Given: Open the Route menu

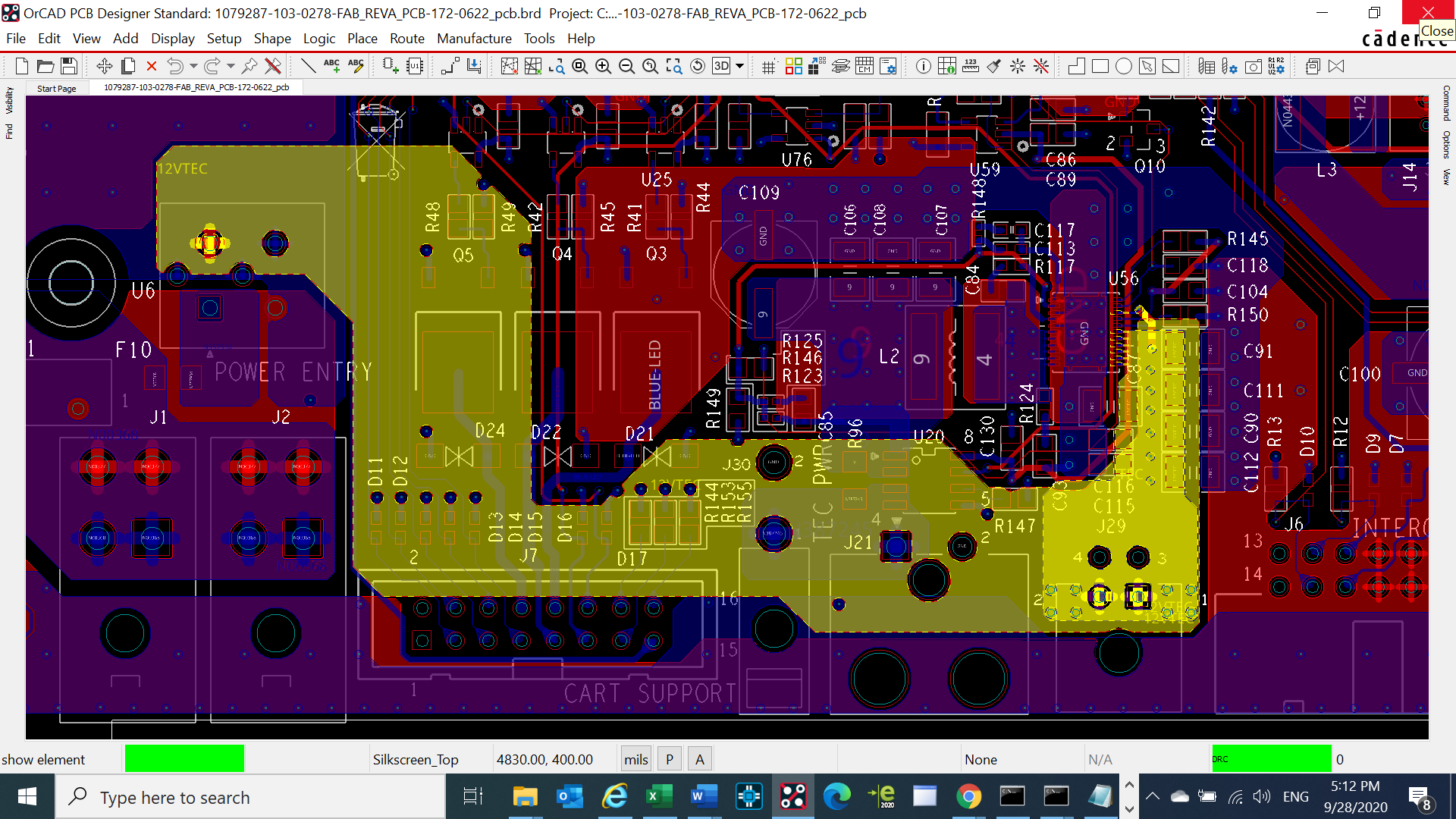Looking at the screenshot, I should pyautogui.click(x=407, y=39).
